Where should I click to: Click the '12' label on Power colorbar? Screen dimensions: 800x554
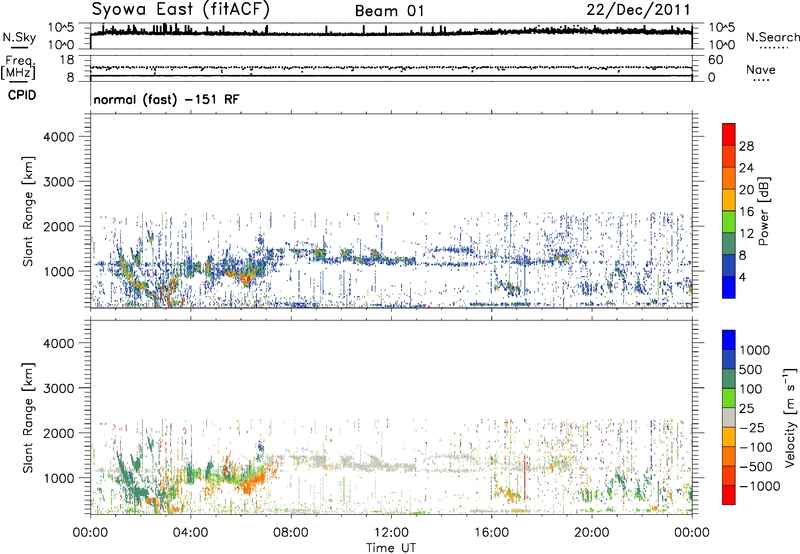pyautogui.click(x=746, y=234)
